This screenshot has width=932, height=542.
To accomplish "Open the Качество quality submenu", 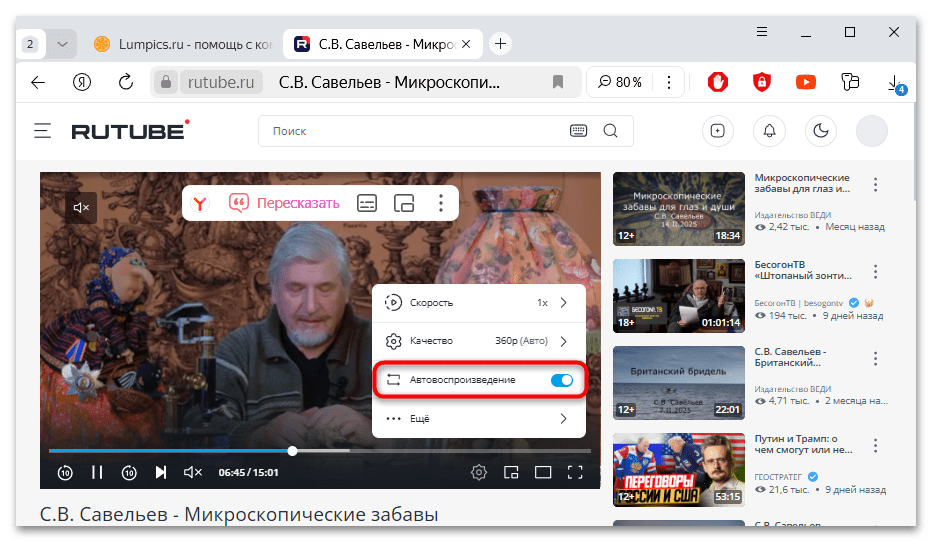I will [478, 341].
